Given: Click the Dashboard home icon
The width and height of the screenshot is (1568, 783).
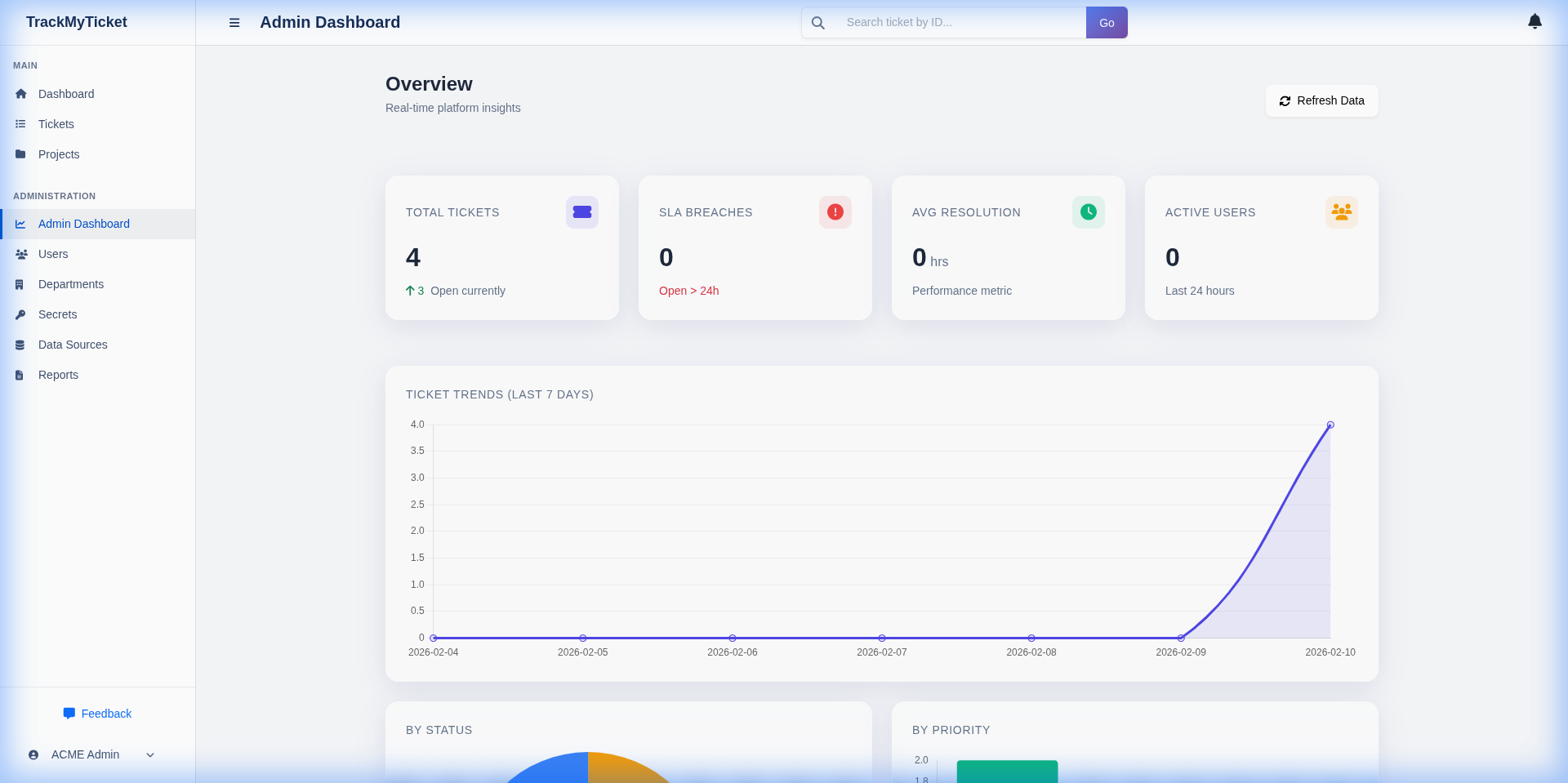Looking at the screenshot, I should coord(21,94).
